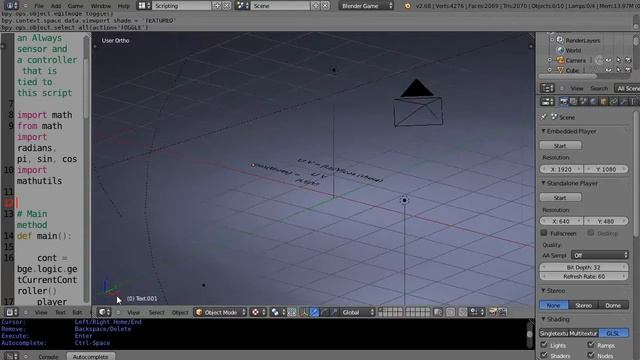This screenshot has height=360, width=640.
Task: Open the text editor Text menu
Action: [60, 312]
